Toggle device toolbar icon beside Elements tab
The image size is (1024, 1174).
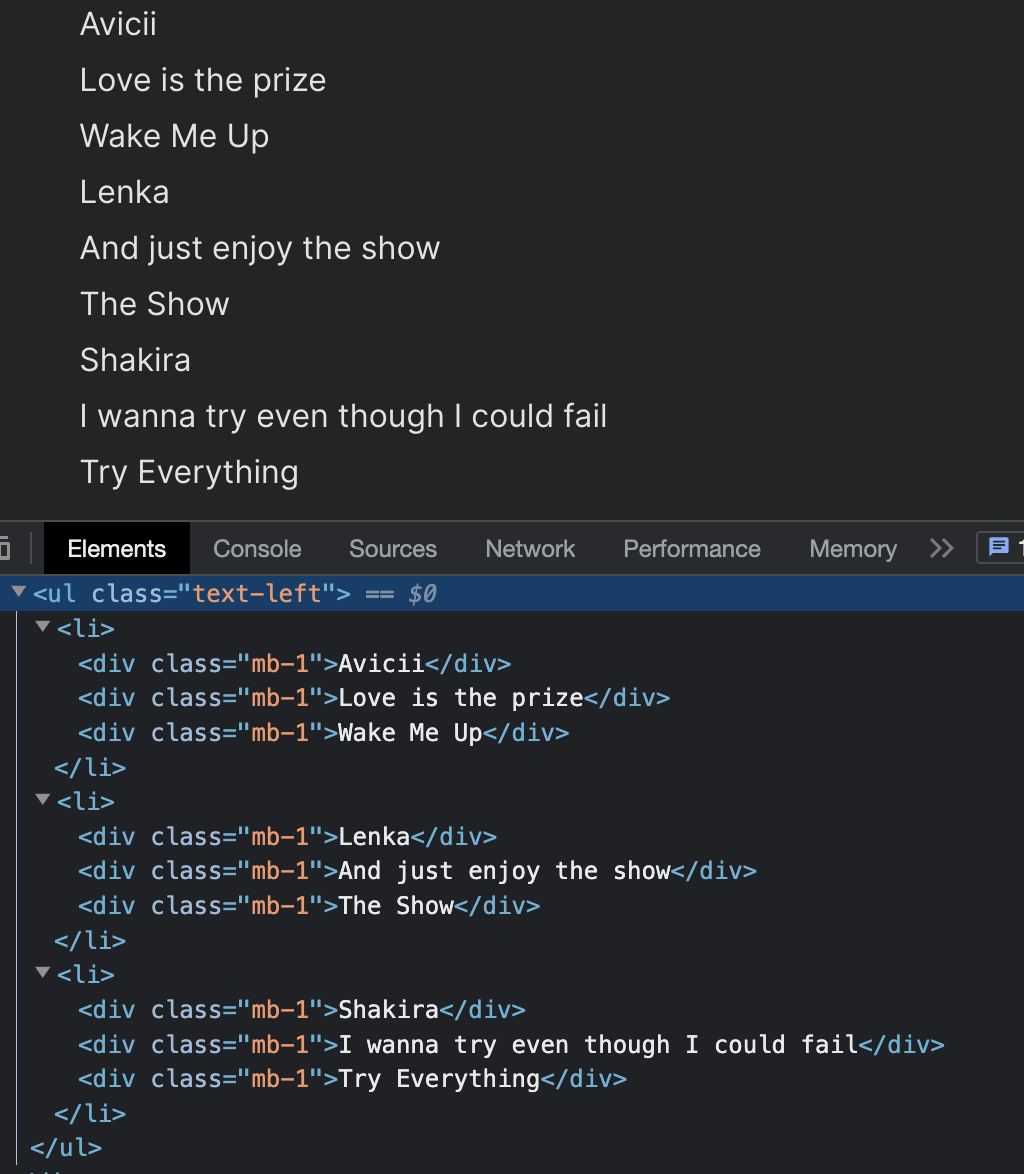click(x=4, y=549)
